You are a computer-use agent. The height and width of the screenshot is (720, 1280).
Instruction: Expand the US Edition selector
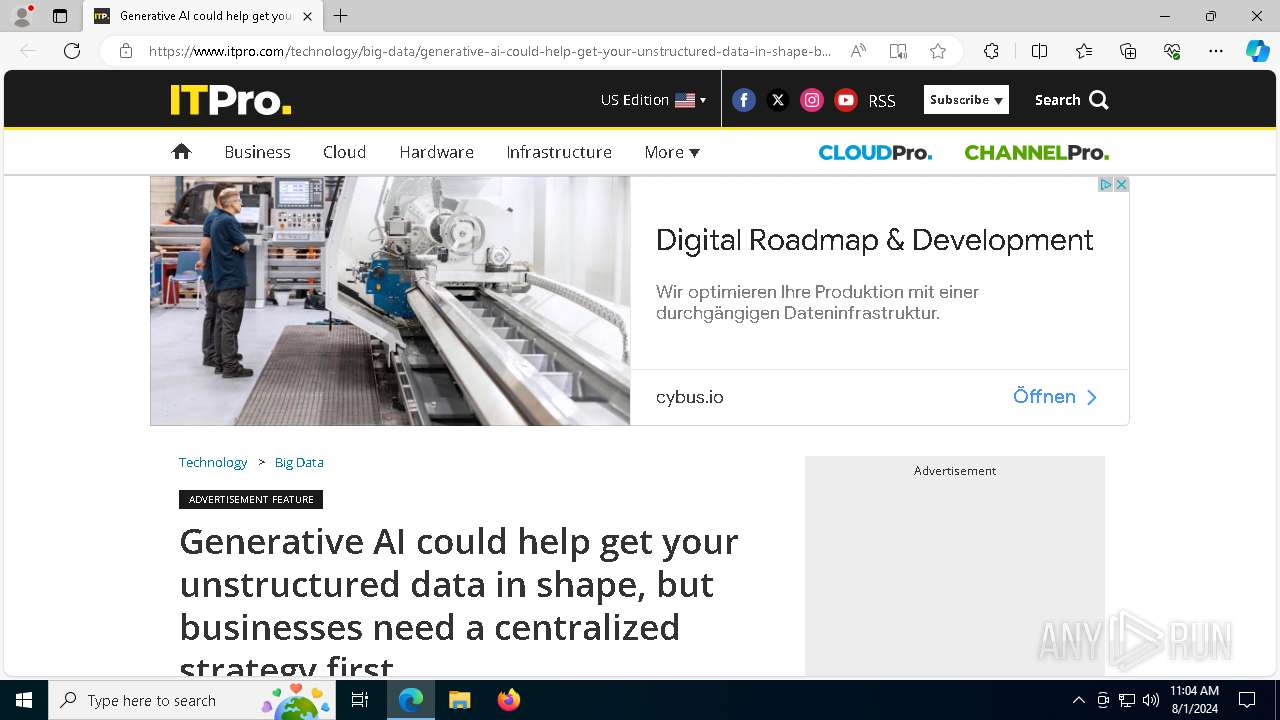point(654,100)
